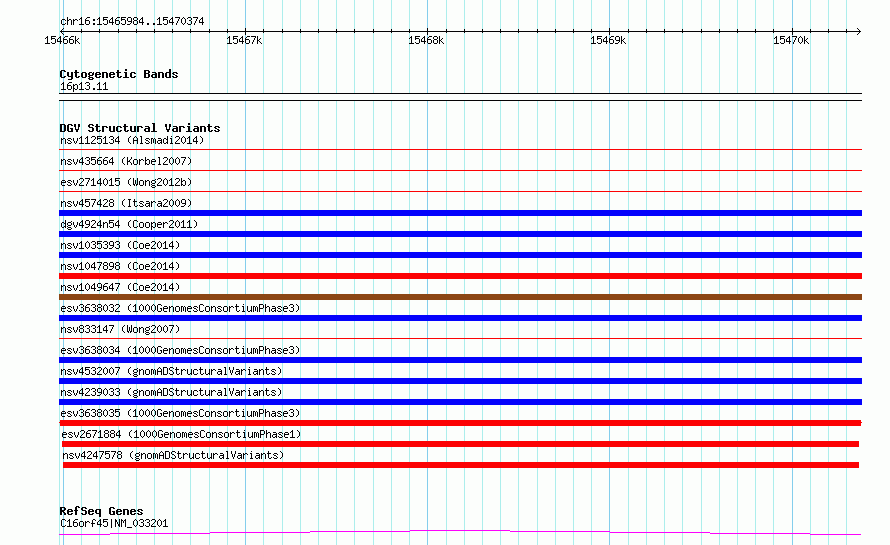Screen dimensions: 890x545
Task: Click the brown bar under nsv1049647
Action: [x=460, y=297]
